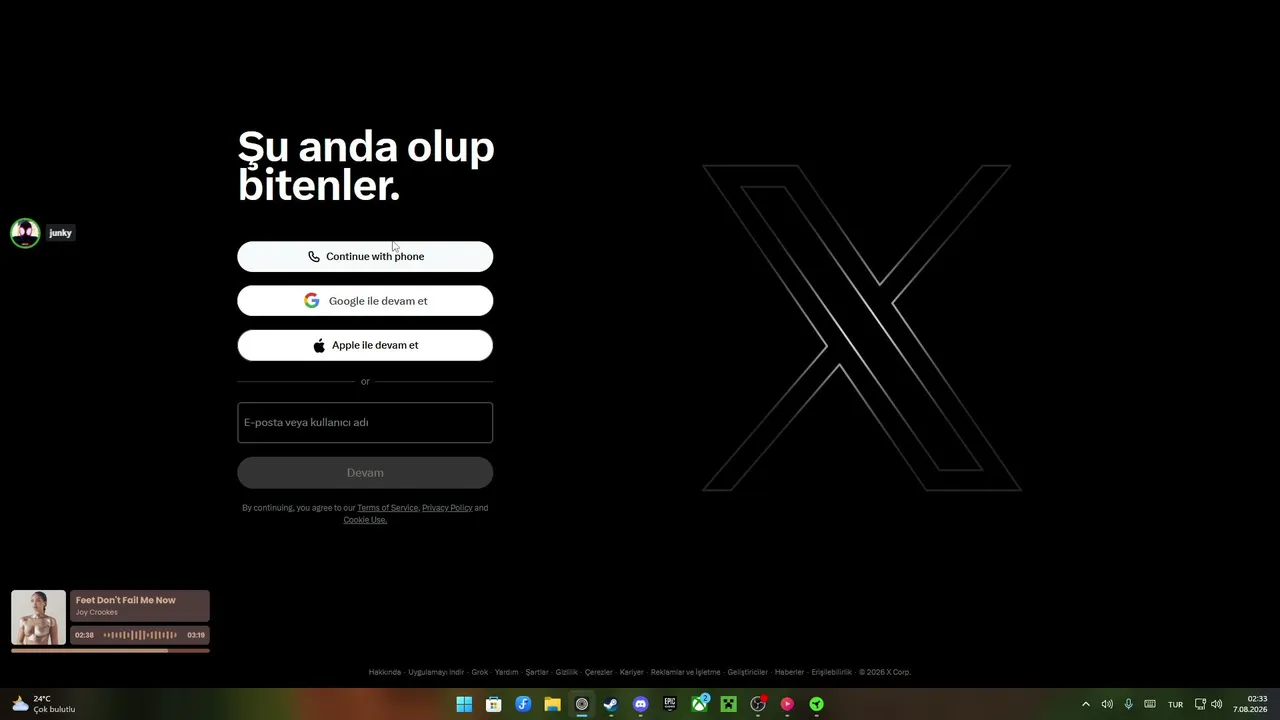Focus the E-posta veya kullanıcı adı field
The width and height of the screenshot is (1280, 720).
click(x=365, y=422)
